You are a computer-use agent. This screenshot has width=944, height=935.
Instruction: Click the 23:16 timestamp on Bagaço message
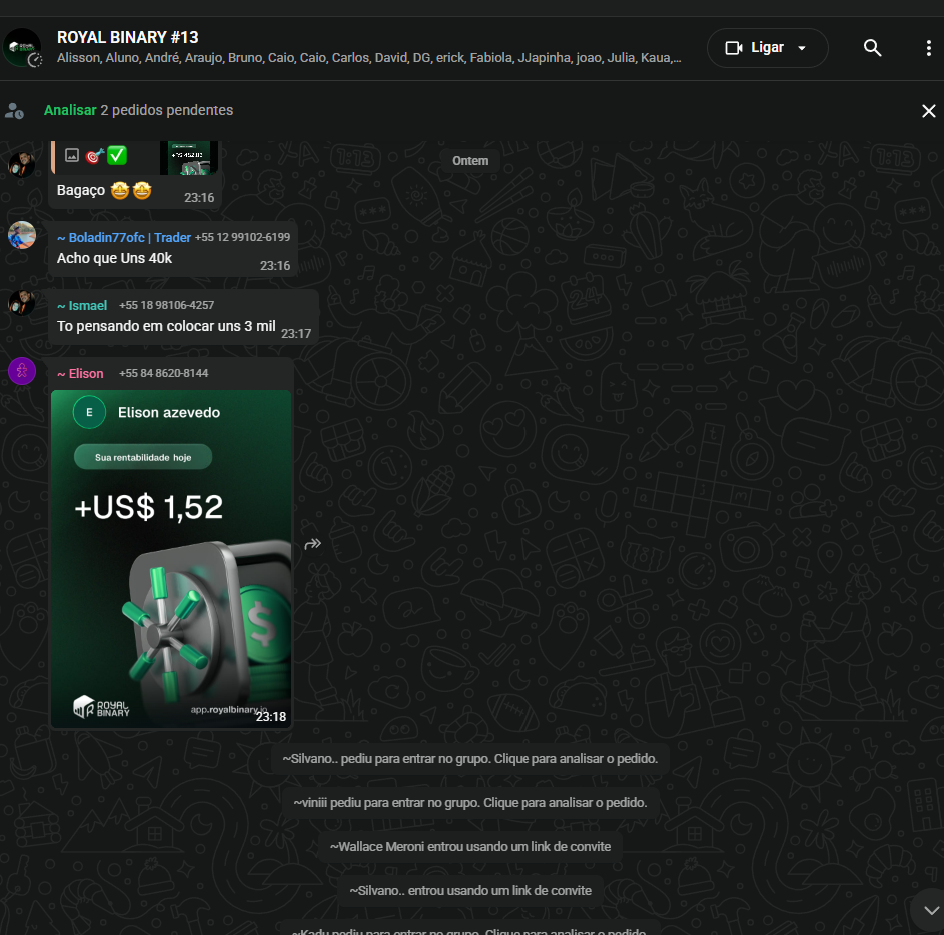[x=199, y=198]
